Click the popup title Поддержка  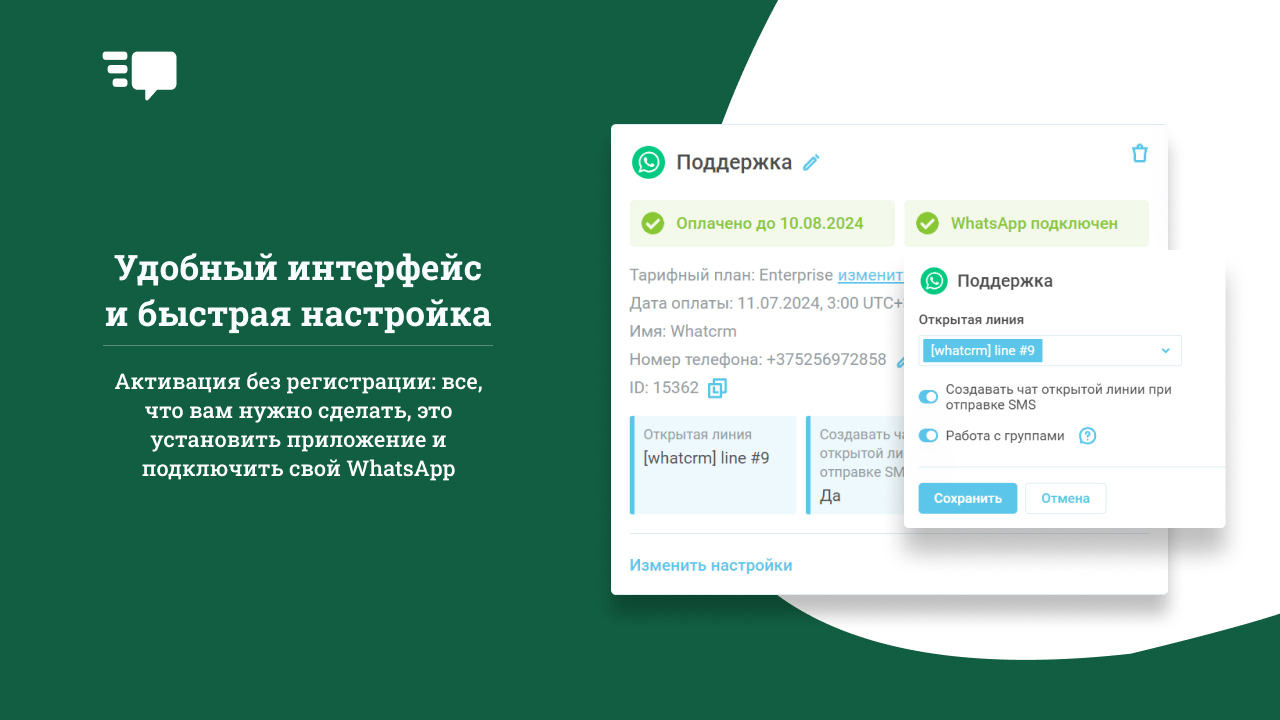[x=1005, y=281]
